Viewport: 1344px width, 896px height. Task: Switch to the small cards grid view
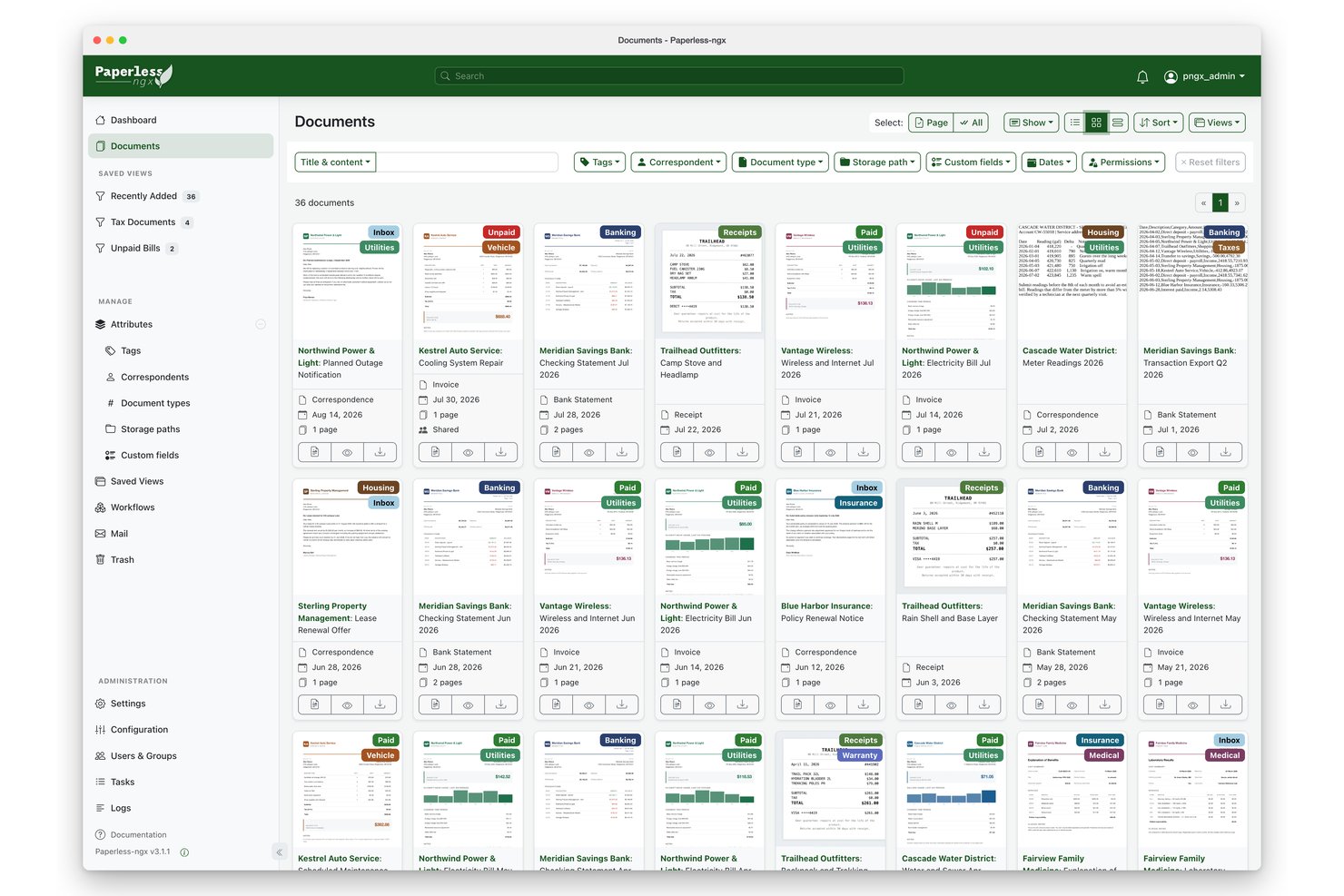[x=1096, y=123]
